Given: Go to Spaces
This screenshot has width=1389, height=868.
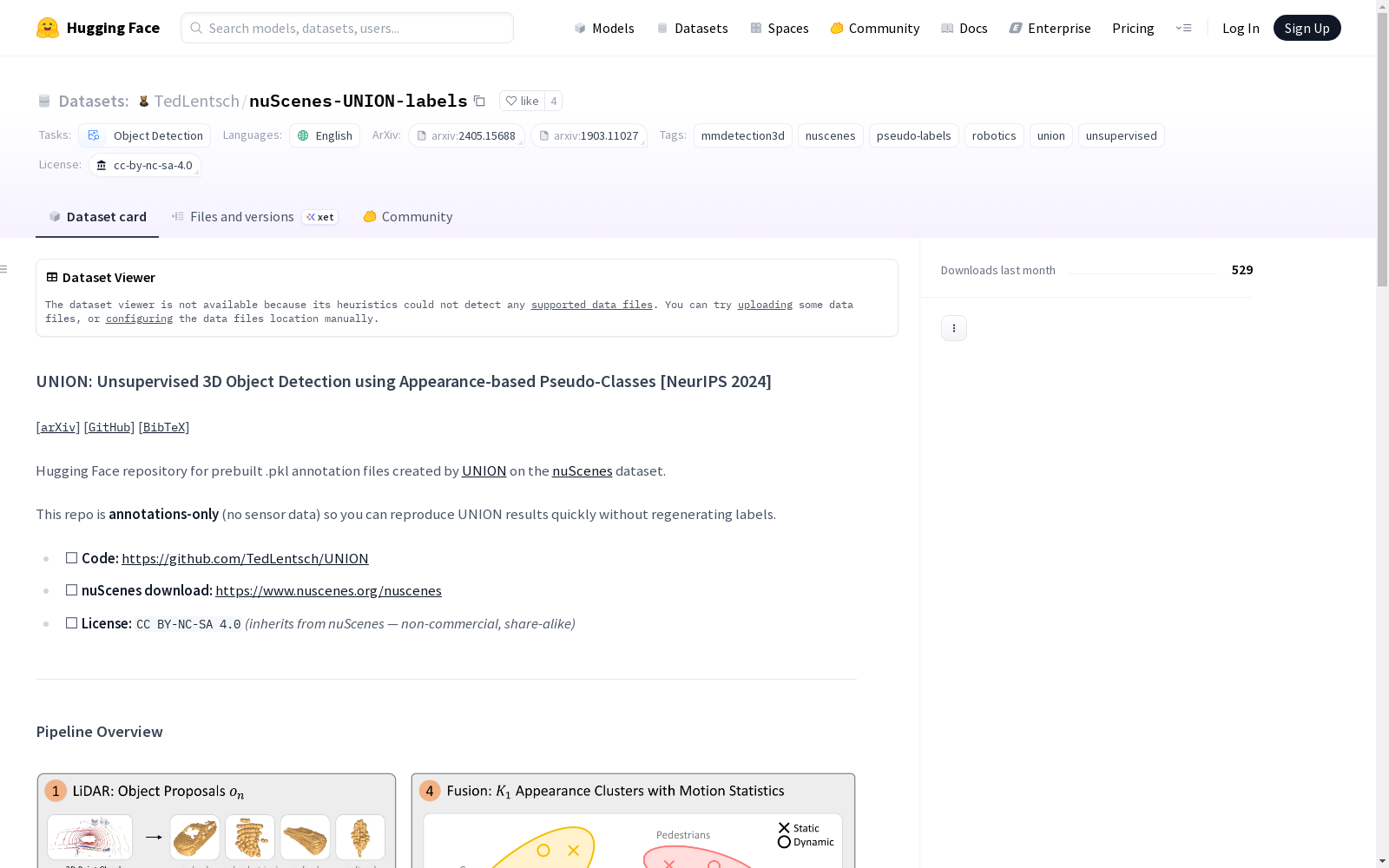Looking at the screenshot, I should (x=780, y=28).
